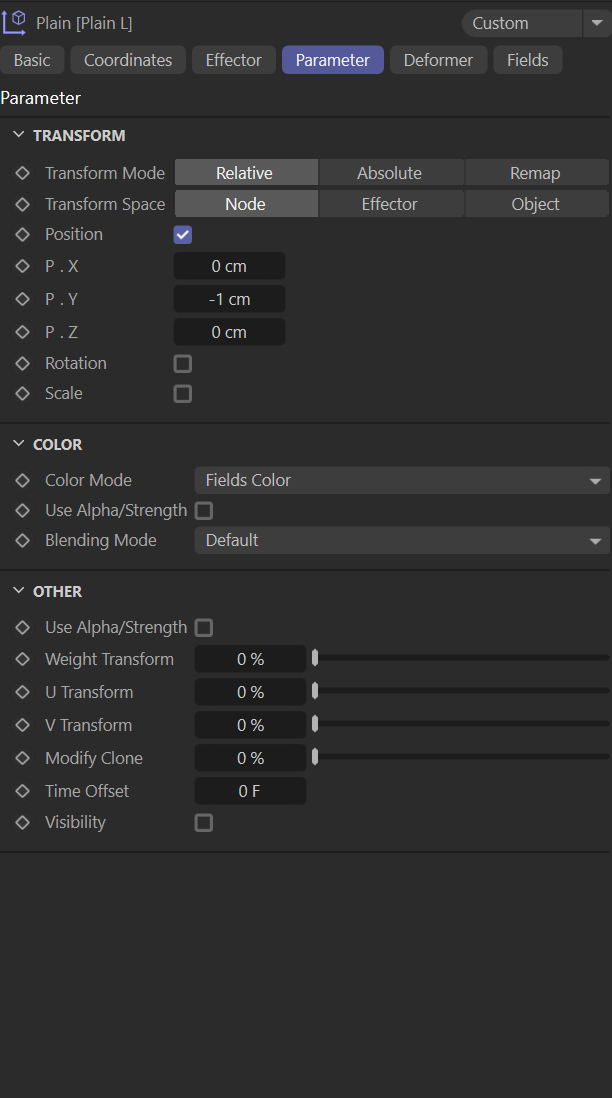Click the Weight Transform slider
The image size is (612, 1098).
[x=461, y=658]
